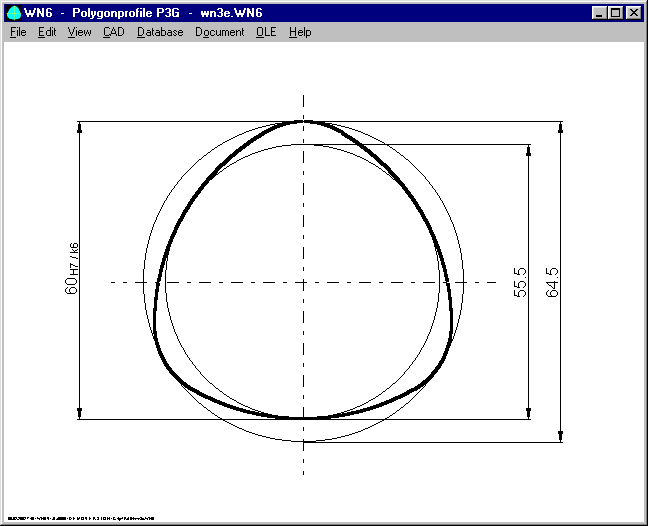Close the WN6 Polygonprofile window
The image size is (648, 526).
click(x=632, y=13)
